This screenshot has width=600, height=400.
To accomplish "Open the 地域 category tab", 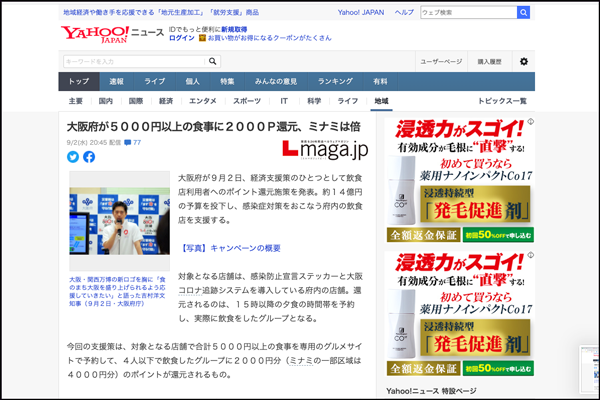I will coord(381,101).
